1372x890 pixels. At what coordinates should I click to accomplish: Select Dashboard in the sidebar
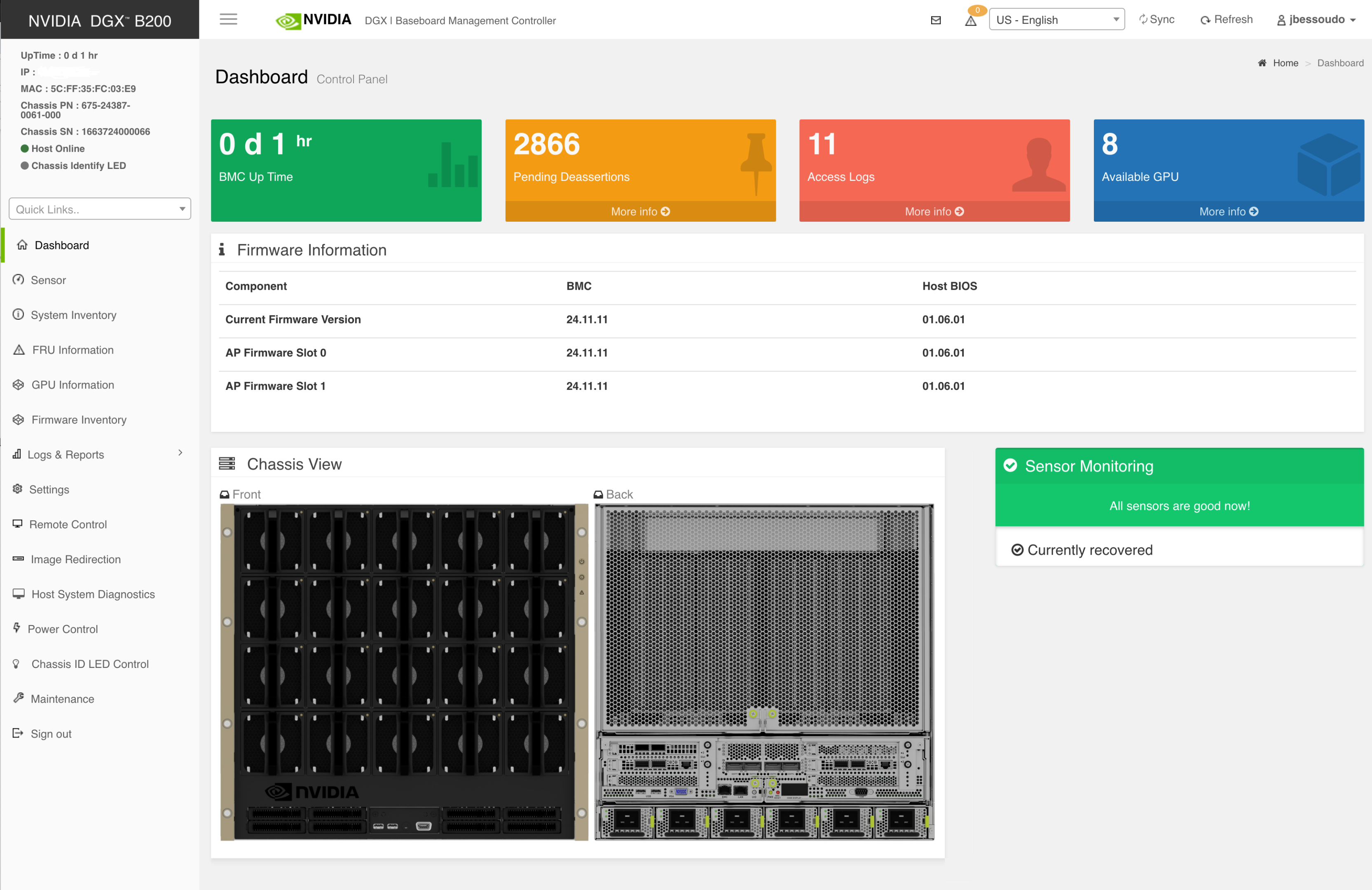[x=62, y=245]
